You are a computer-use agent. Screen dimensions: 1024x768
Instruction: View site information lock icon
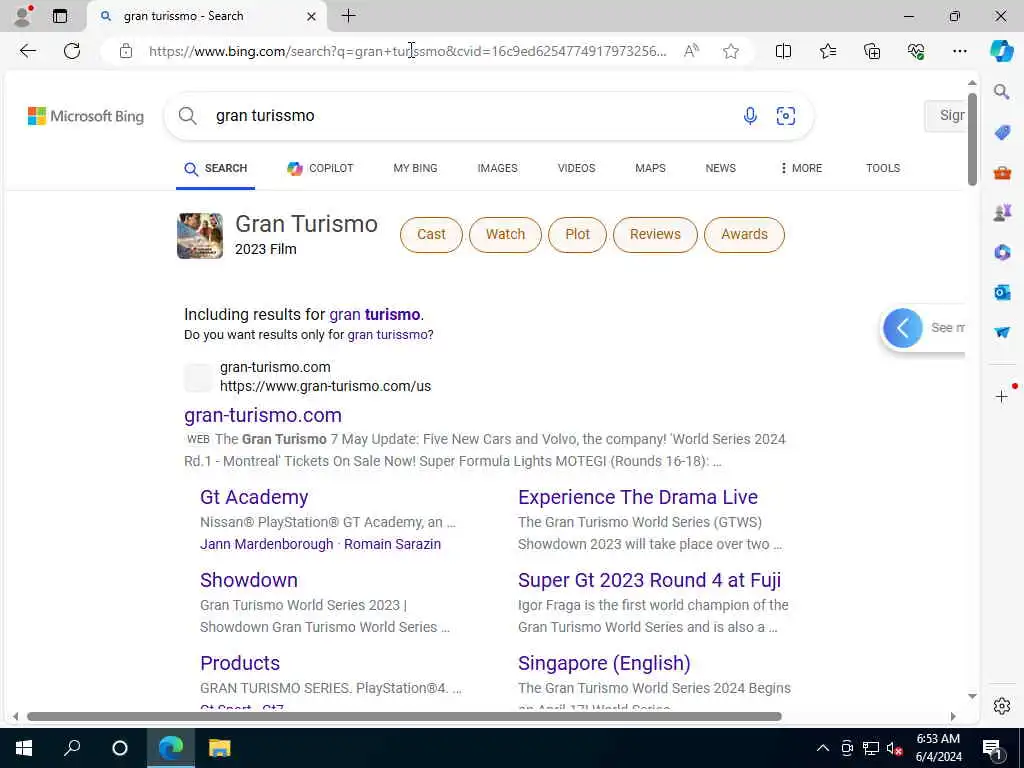pos(126,51)
